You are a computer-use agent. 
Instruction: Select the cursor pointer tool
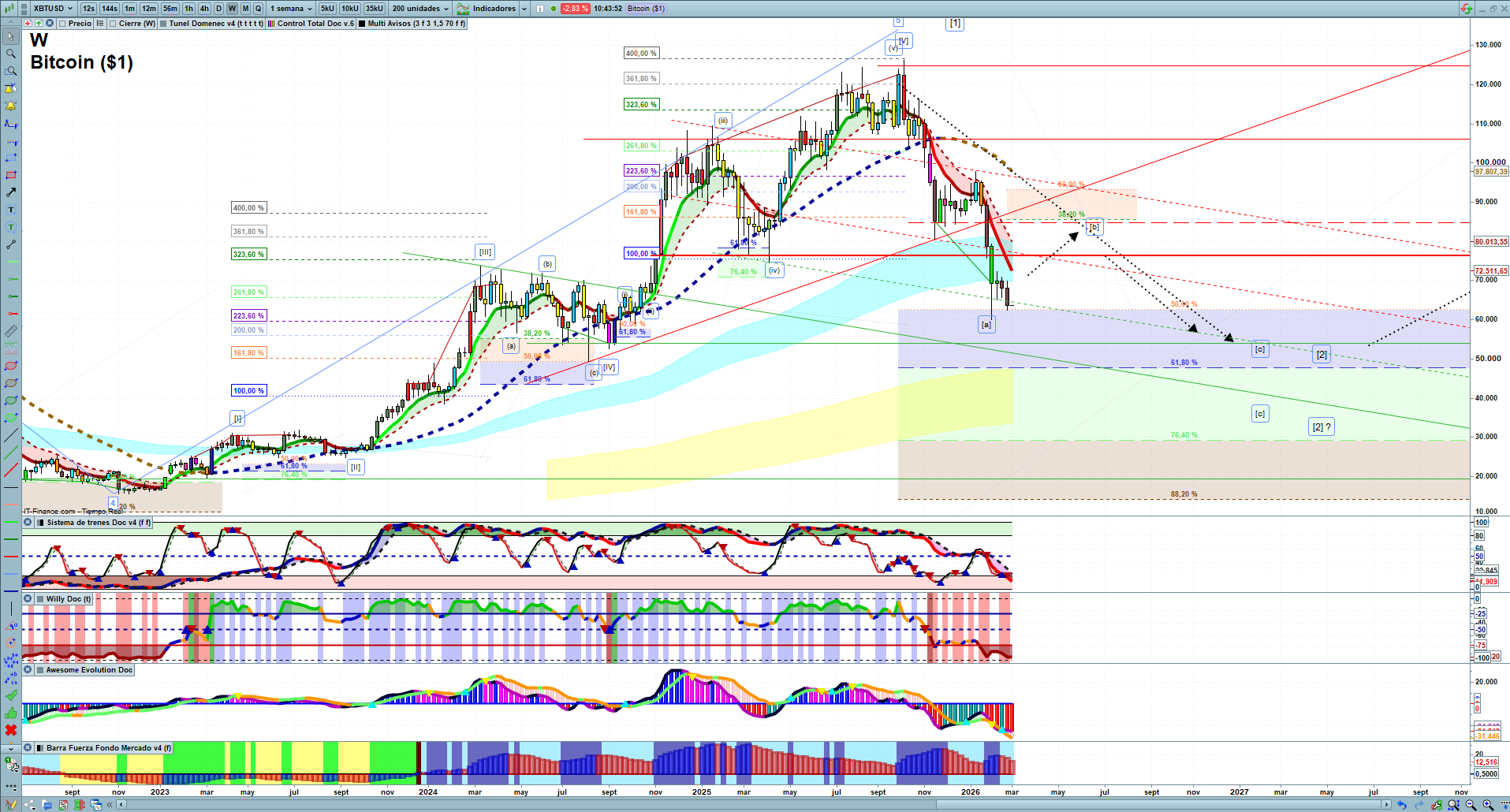pyautogui.click(x=11, y=36)
